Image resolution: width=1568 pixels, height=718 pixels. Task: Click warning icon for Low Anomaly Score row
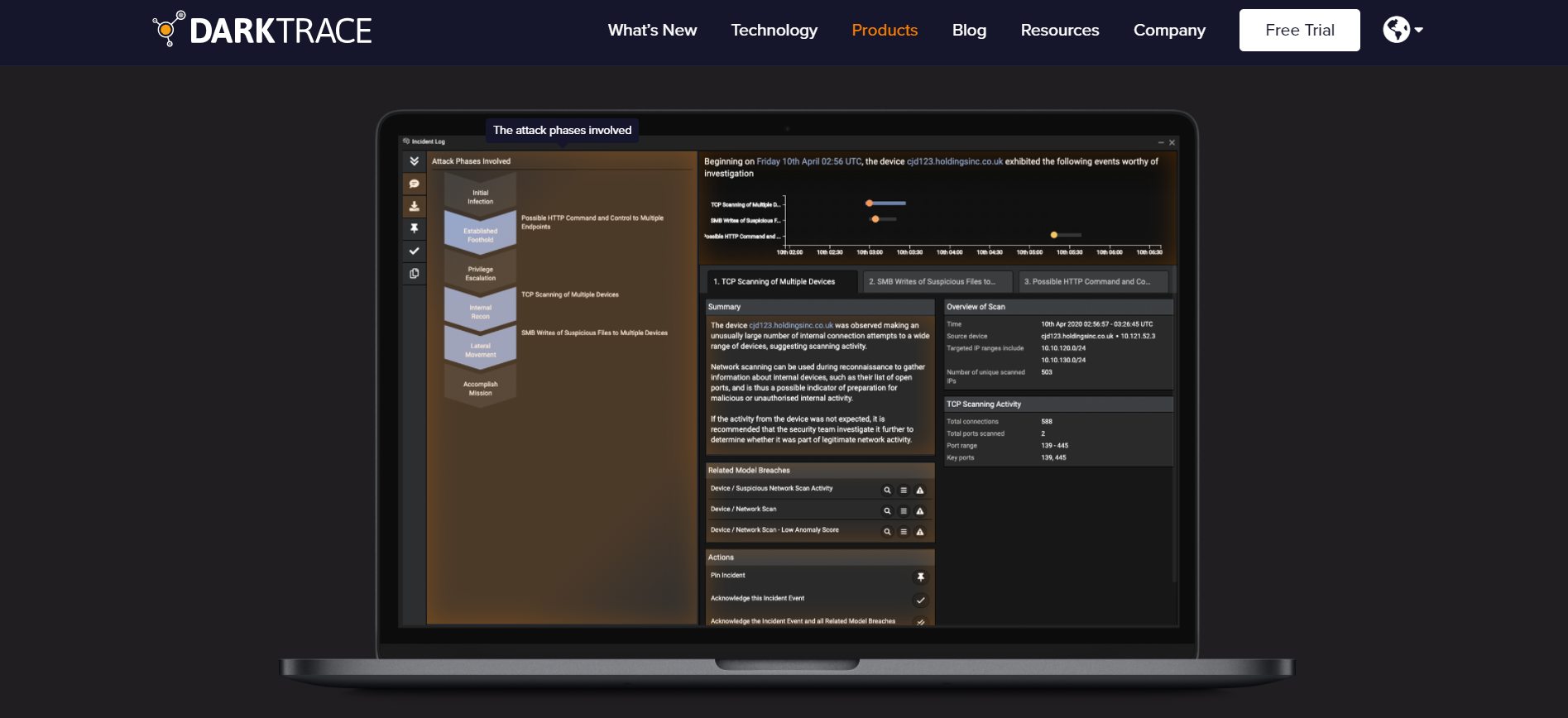(920, 531)
